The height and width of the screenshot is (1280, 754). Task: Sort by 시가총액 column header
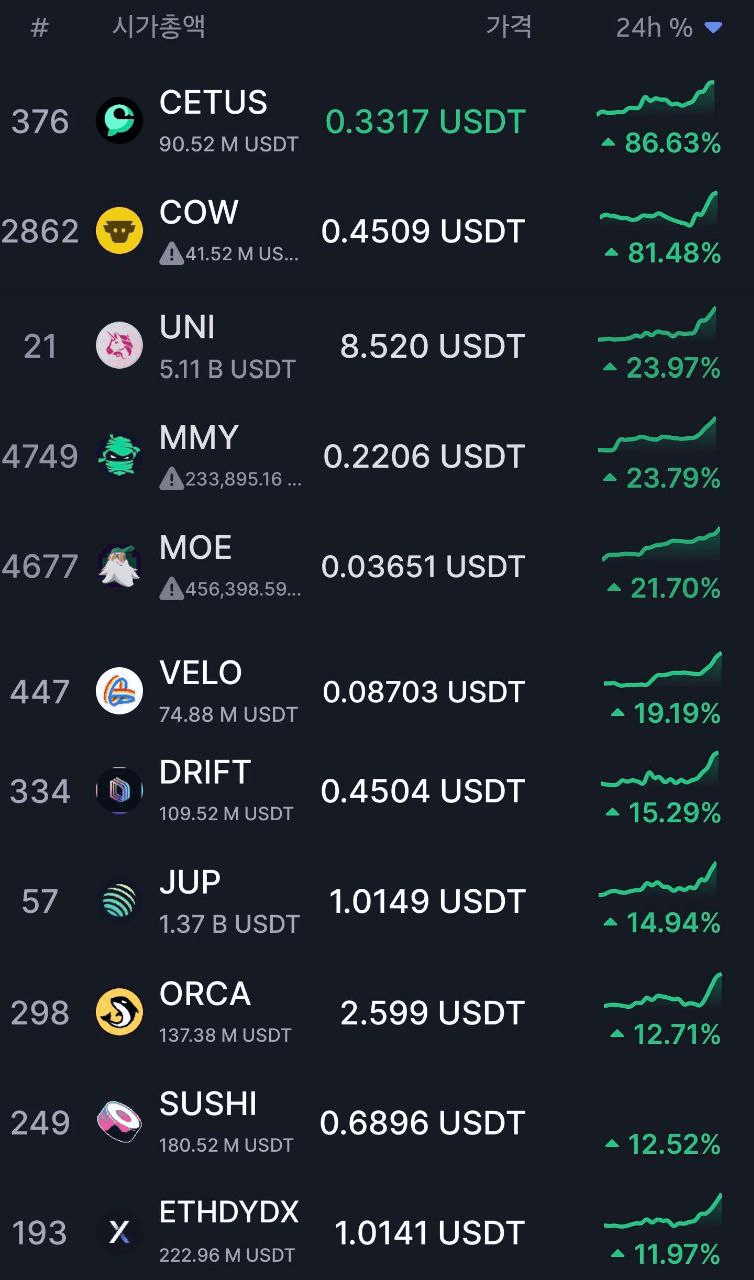[159, 26]
